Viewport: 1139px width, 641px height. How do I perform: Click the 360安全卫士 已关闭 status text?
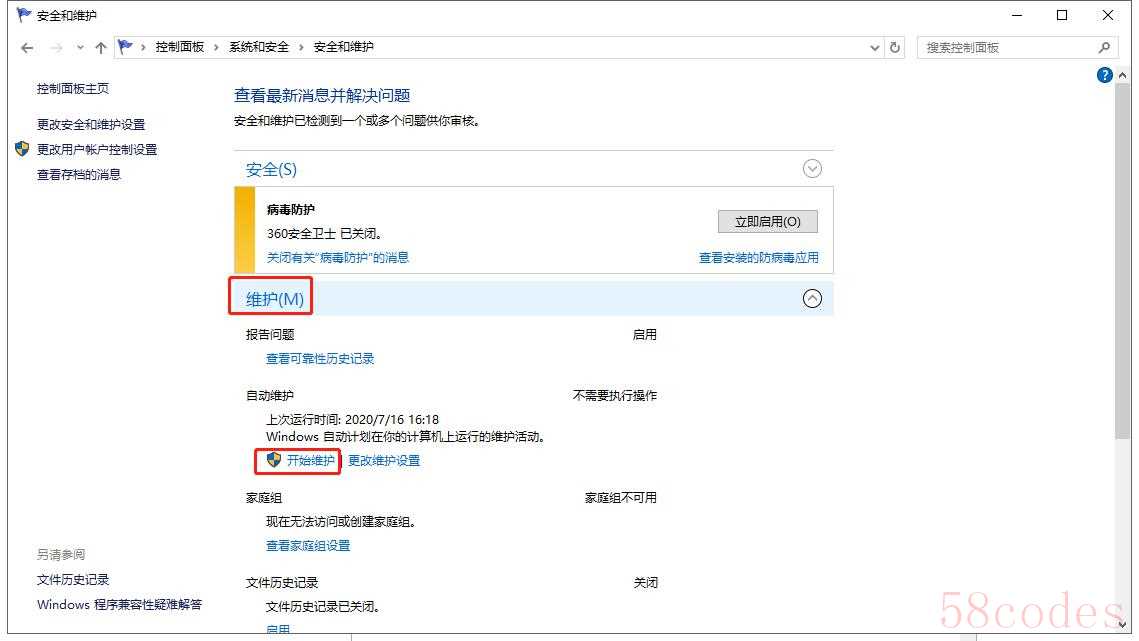[x=325, y=233]
